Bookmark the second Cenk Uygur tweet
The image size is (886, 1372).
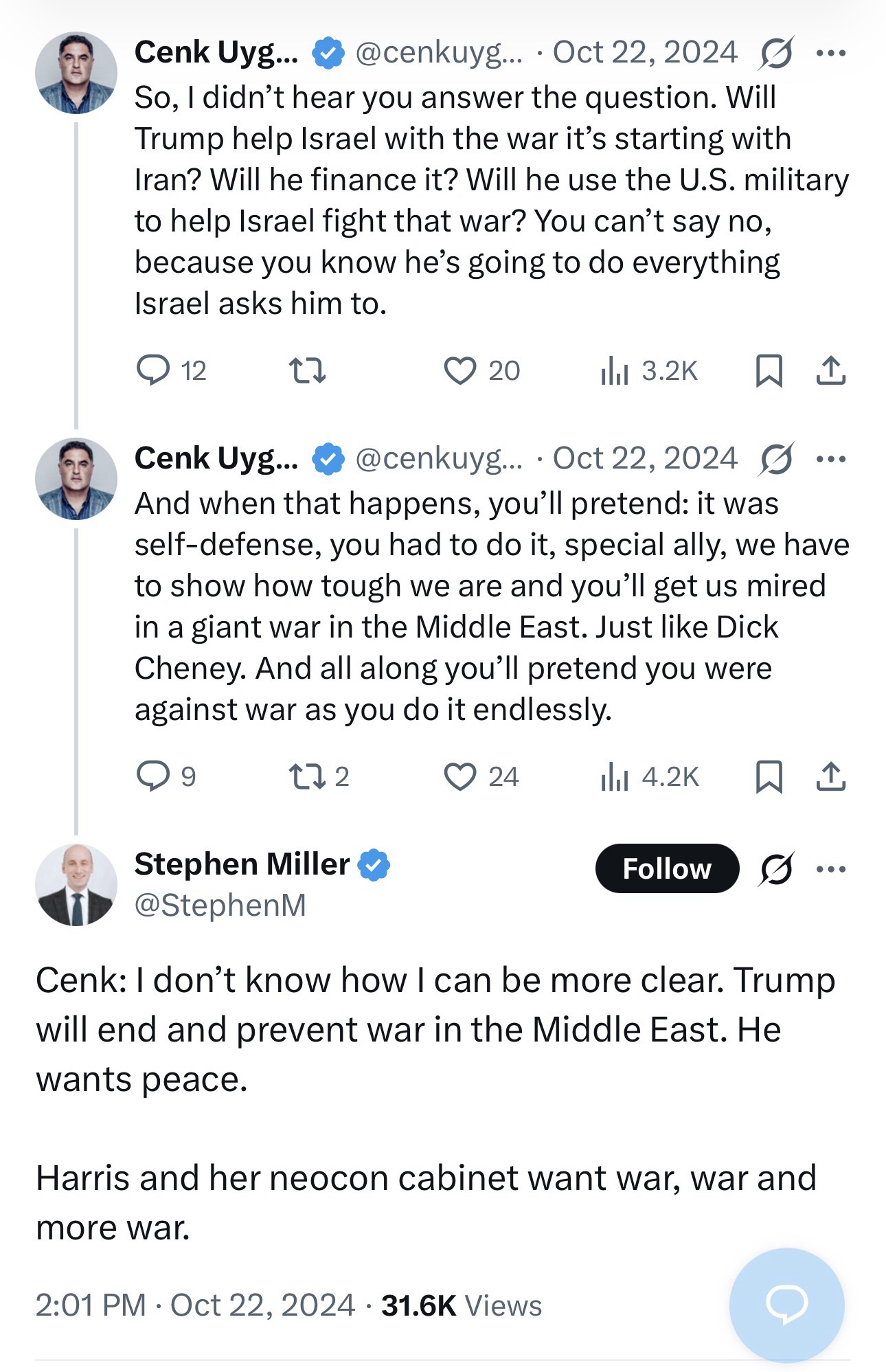pyautogui.click(x=769, y=776)
